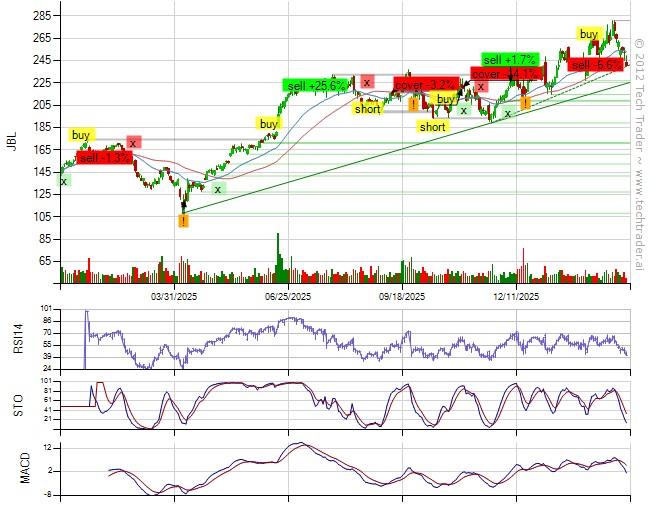Click the green "sell +25.6%" trade label
Screen dimensions: 657x514
click(x=315, y=85)
